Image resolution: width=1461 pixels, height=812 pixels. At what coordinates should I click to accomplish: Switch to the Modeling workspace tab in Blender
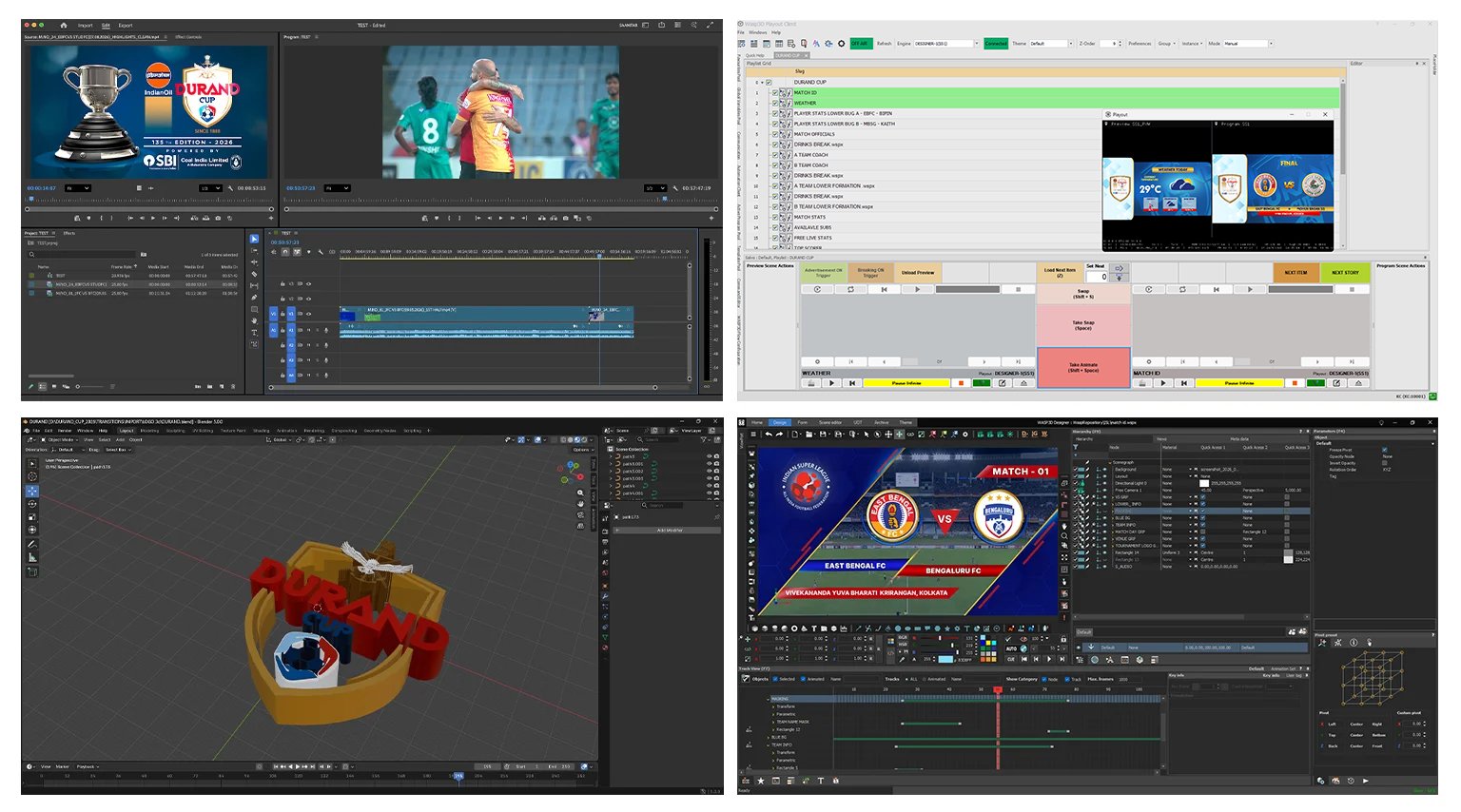coord(149,431)
